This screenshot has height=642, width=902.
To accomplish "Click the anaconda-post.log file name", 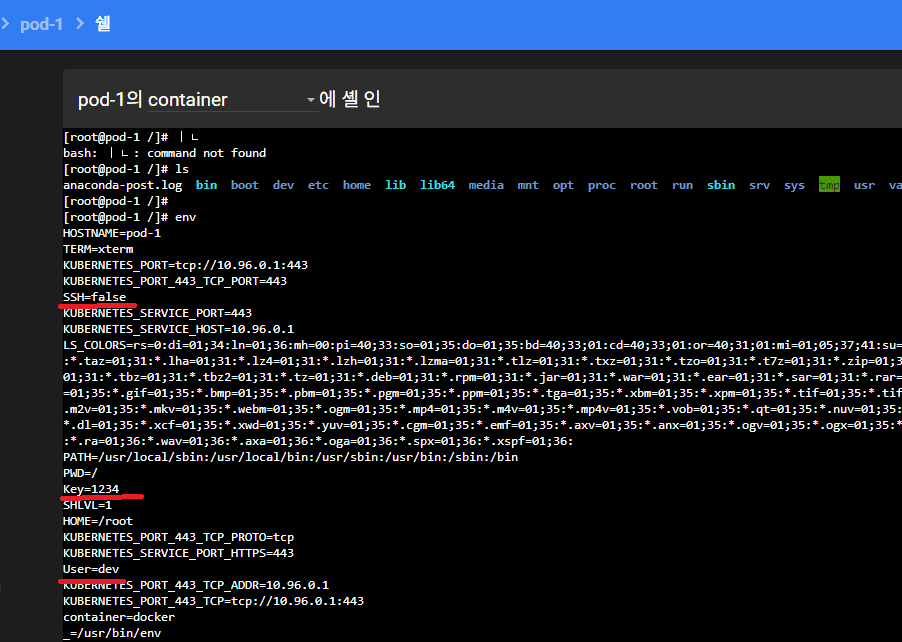I will point(122,185).
